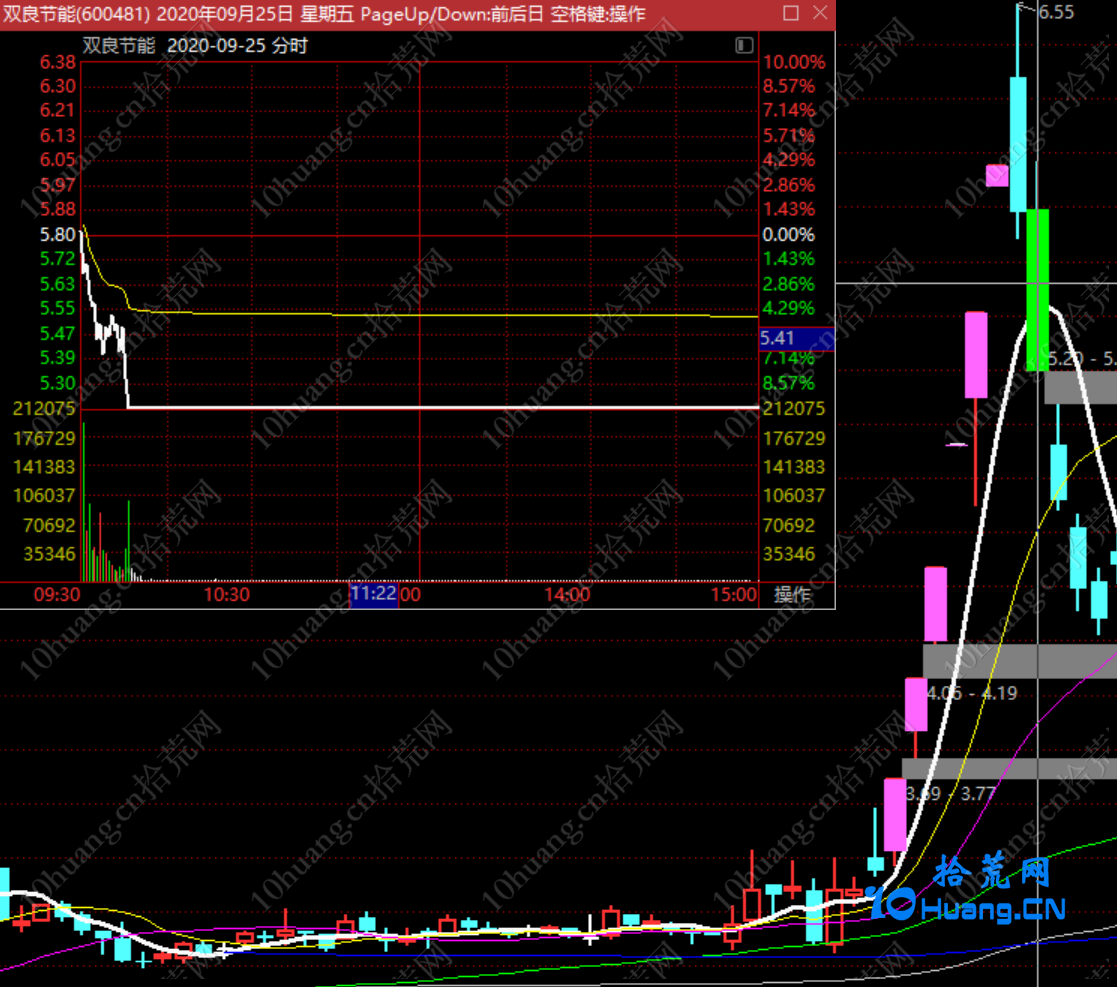Click the 0.00% right axis label

coord(788,234)
